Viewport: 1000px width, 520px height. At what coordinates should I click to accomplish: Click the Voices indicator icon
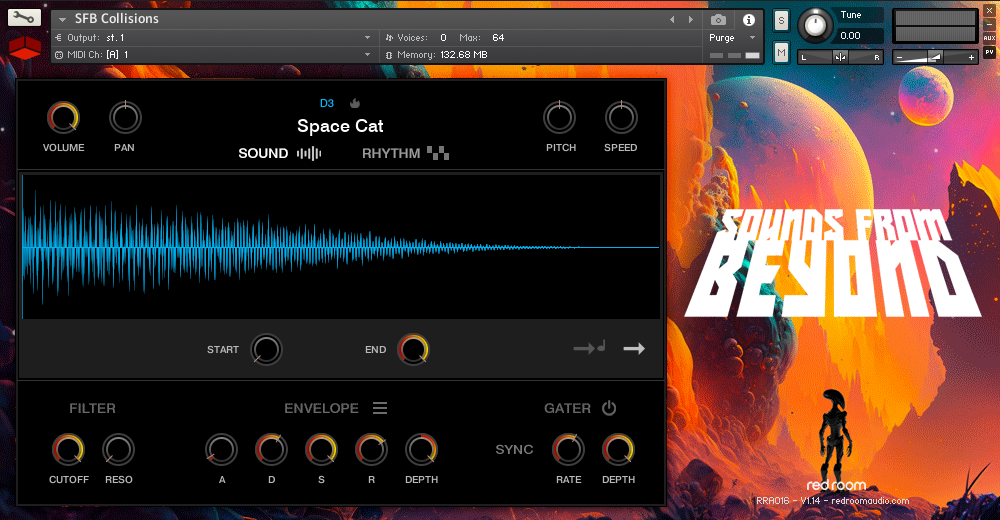pos(389,38)
